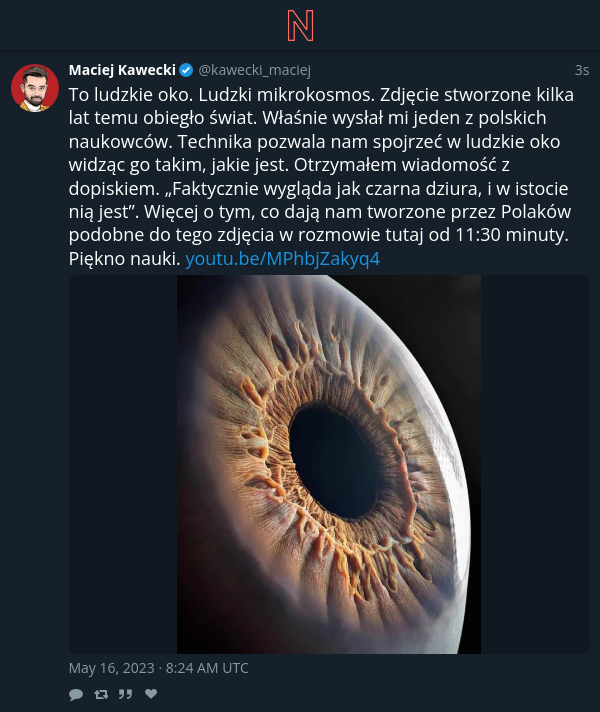Click the retweet arrows icon

coord(101,694)
